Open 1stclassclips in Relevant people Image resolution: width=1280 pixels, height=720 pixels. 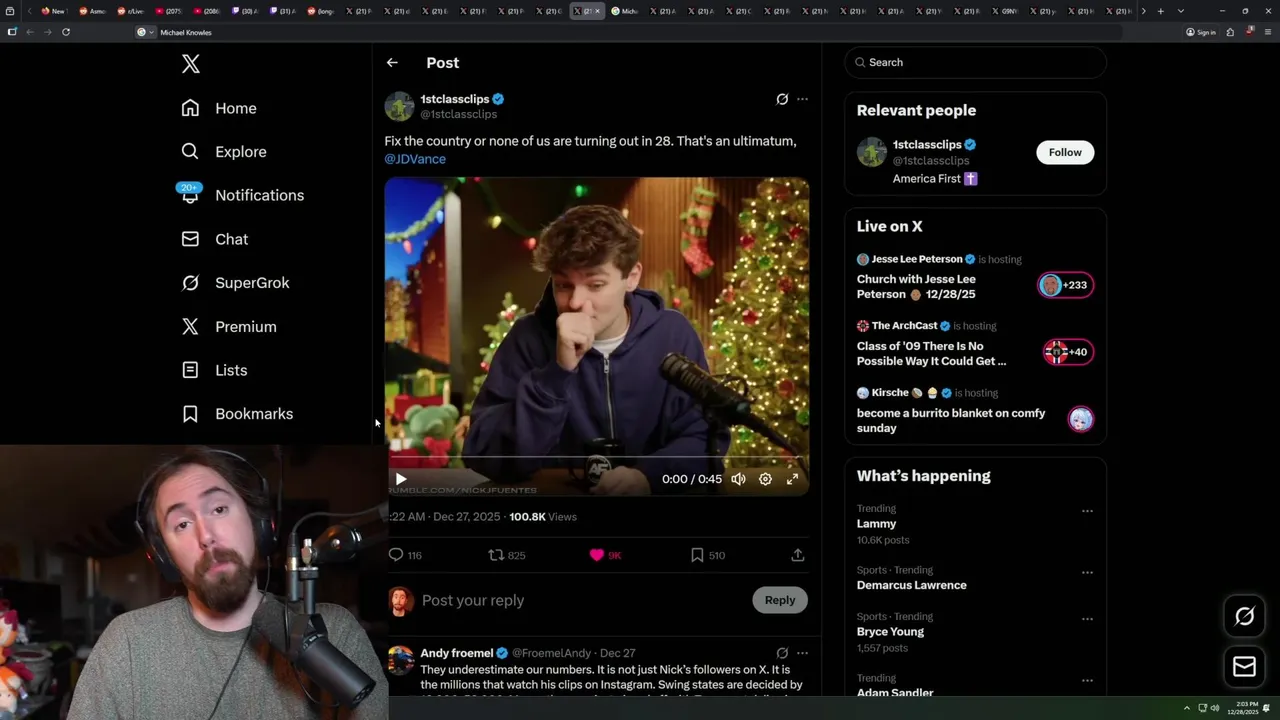[927, 144]
